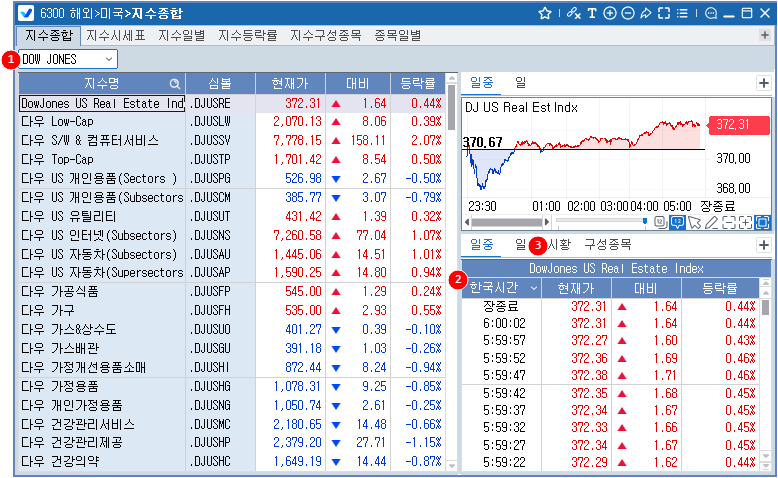This screenshot has width=778, height=478.
Task: Click the share arrow icon in title bar
Action: click(645, 14)
